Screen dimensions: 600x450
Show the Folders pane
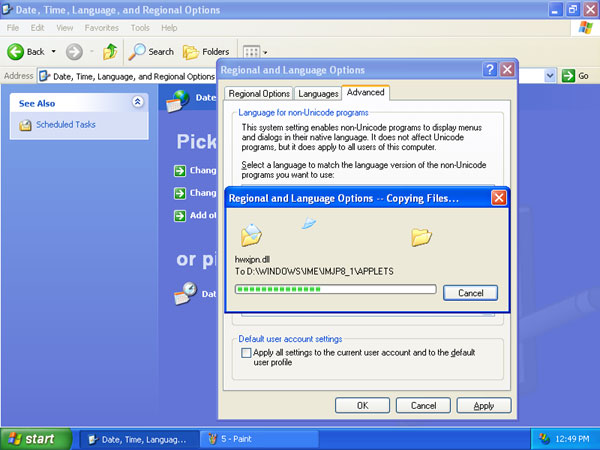(205, 51)
